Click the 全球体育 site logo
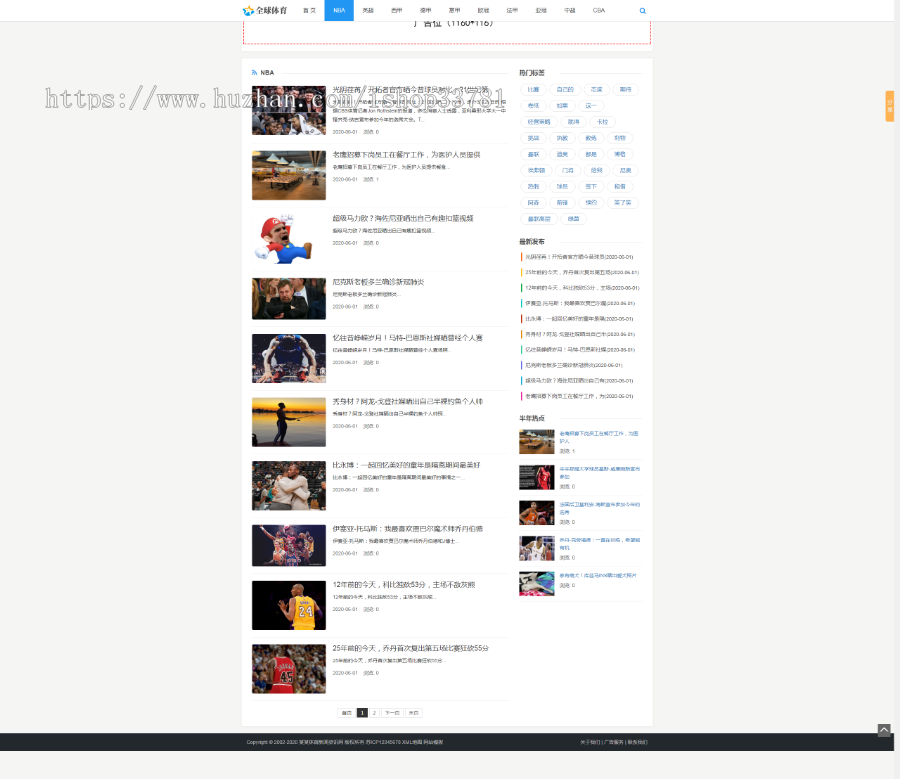 pyautogui.click(x=265, y=11)
